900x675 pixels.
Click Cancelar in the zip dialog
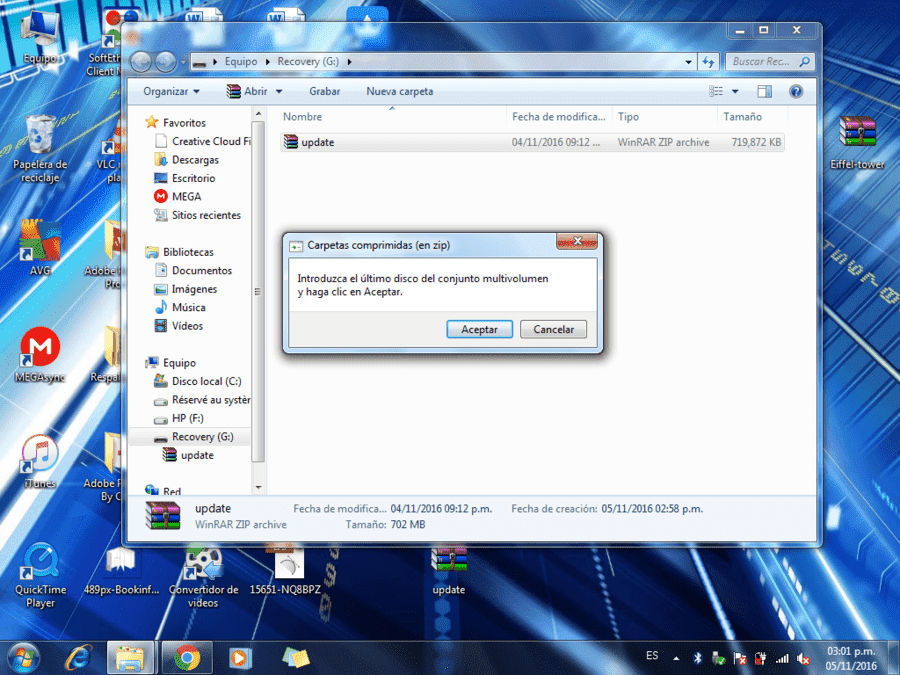[x=553, y=329]
